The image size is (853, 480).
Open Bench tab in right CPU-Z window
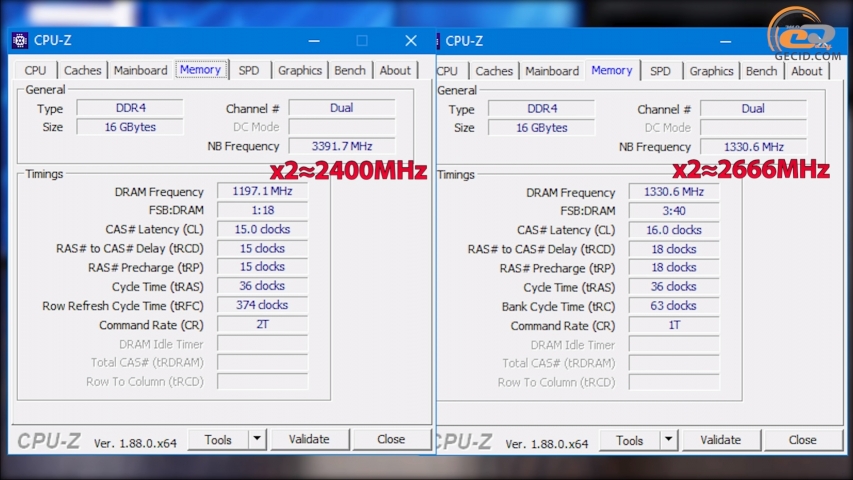pos(762,71)
